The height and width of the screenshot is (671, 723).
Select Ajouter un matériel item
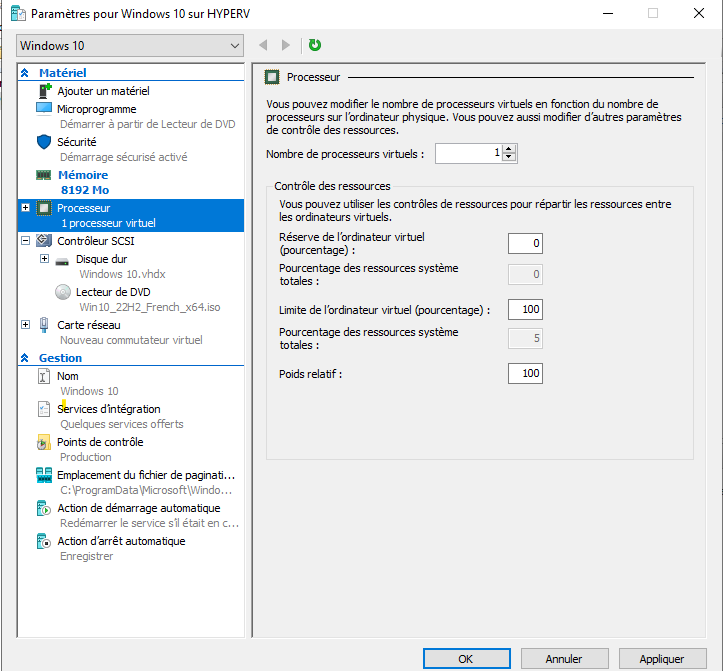point(102,91)
